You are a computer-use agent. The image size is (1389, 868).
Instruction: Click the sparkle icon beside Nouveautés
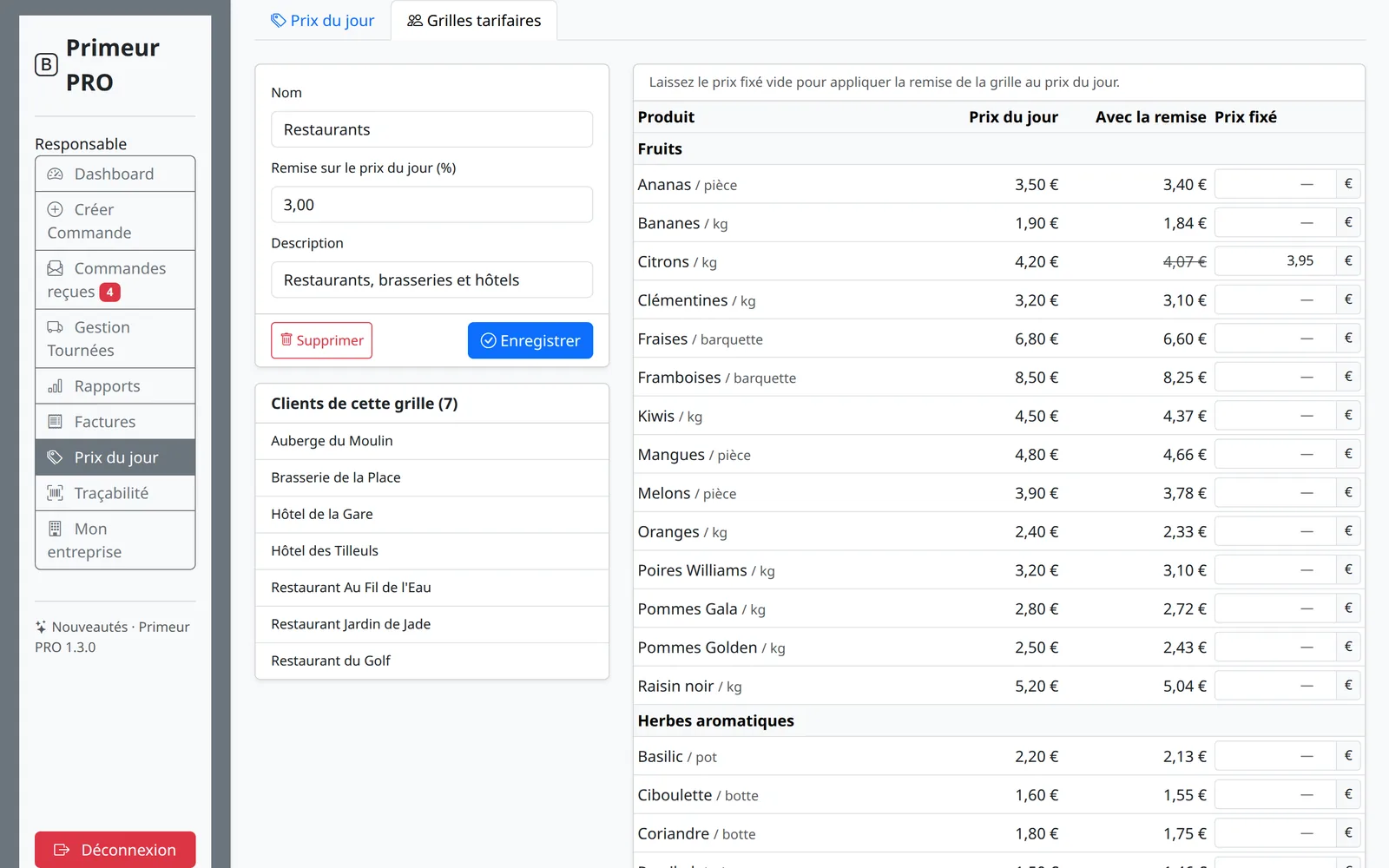41,627
